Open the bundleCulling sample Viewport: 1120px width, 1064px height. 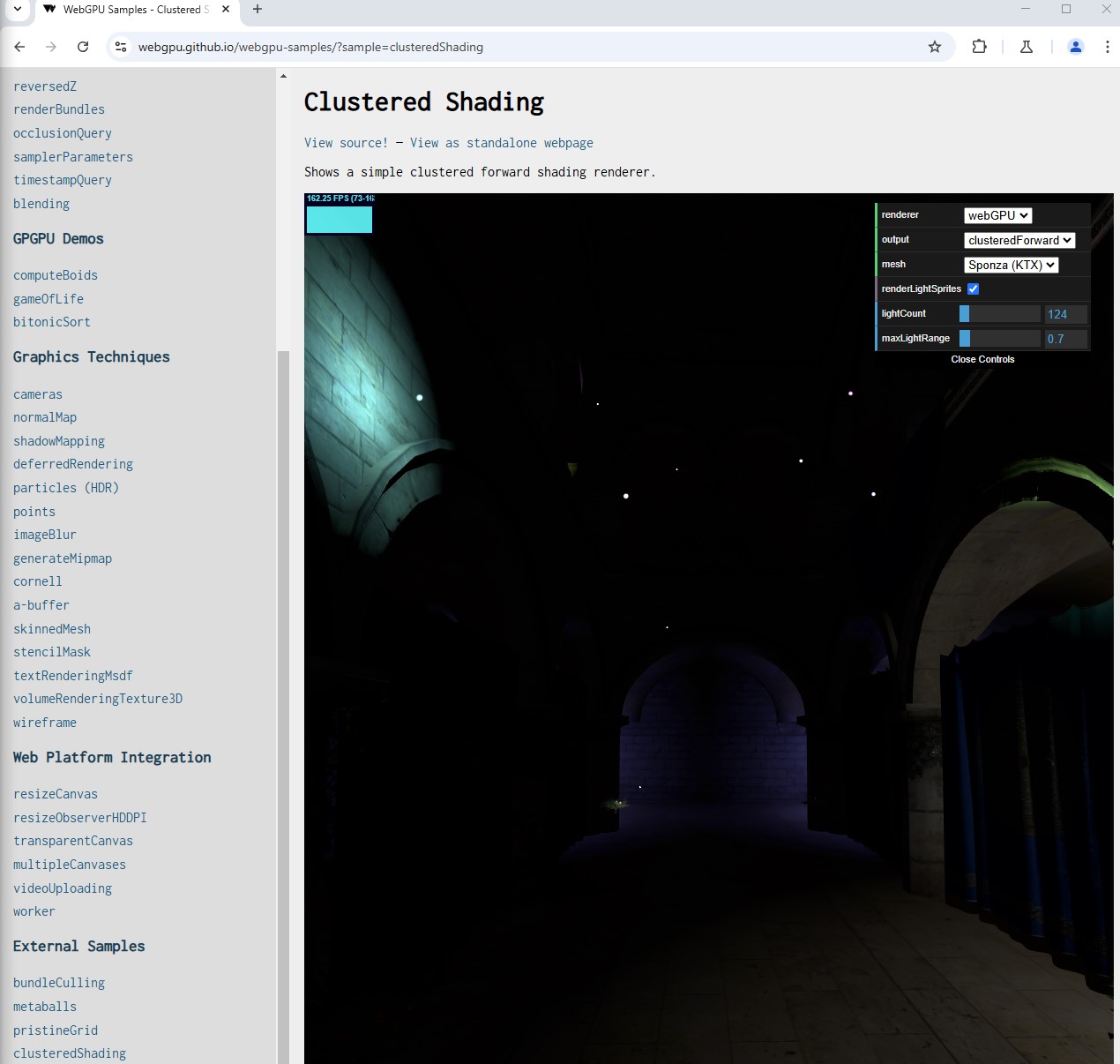(59, 983)
